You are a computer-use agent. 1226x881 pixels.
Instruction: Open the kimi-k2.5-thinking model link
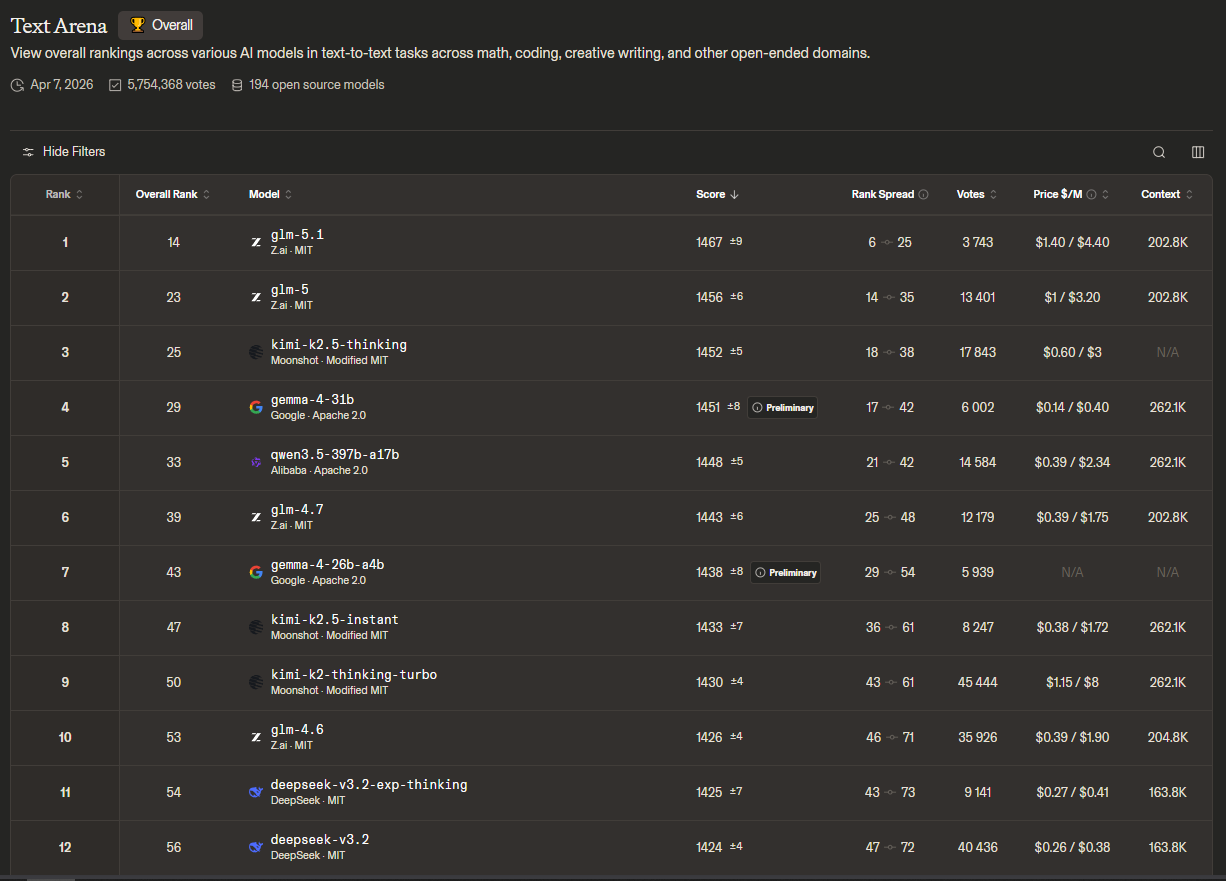tap(339, 345)
